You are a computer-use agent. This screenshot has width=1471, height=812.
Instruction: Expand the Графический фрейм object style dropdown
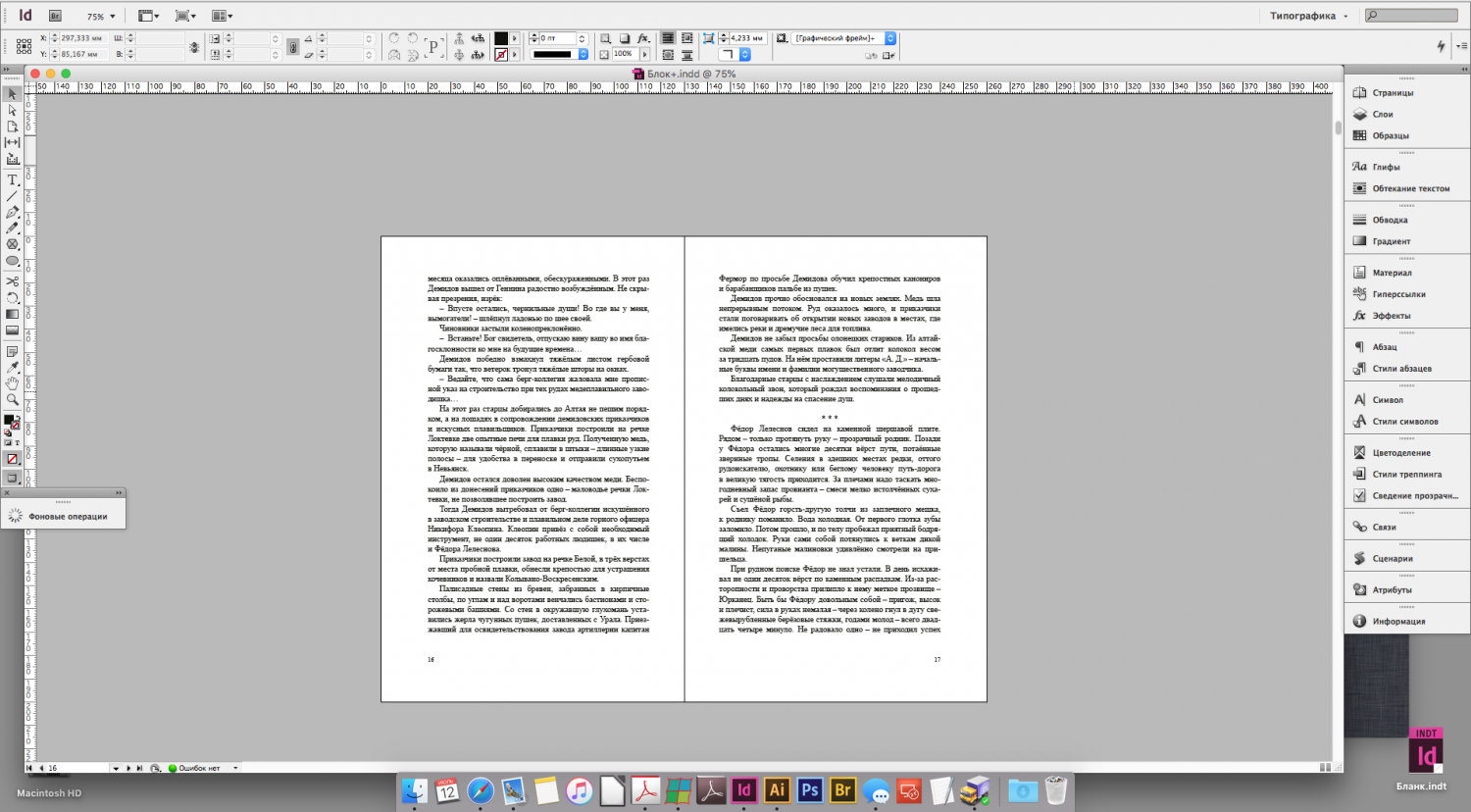(890, 38)
